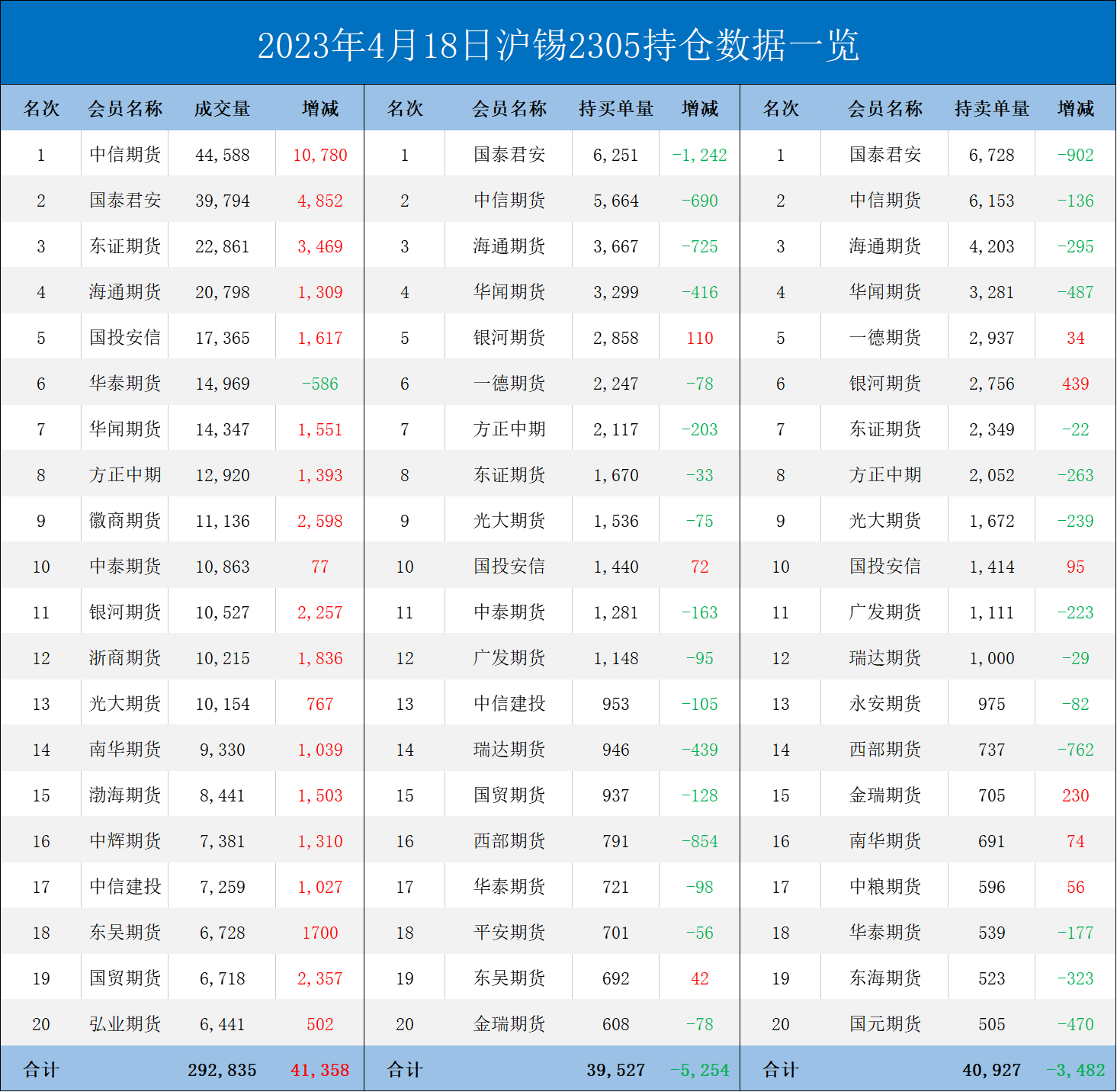Select the member name "浙商期货"
This screenshot has height=1092, width=1117.
(125, 658)
